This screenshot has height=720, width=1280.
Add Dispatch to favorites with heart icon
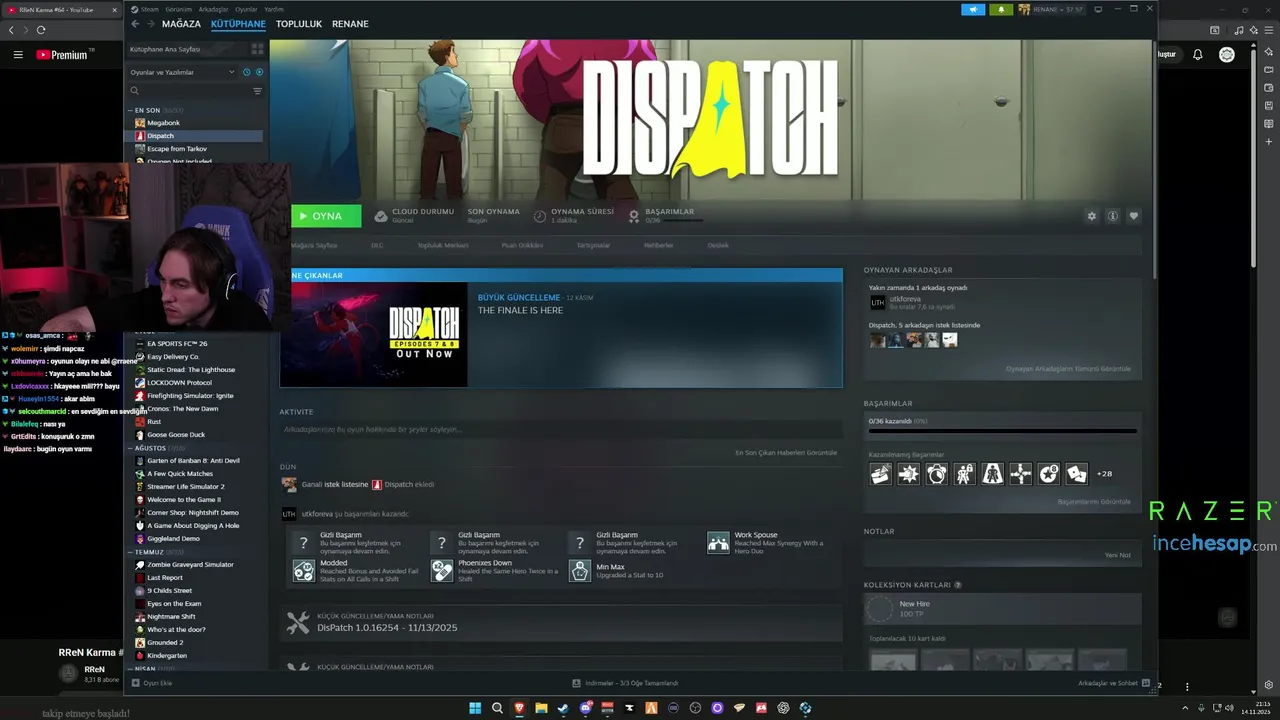click(x=1134, y=216)
